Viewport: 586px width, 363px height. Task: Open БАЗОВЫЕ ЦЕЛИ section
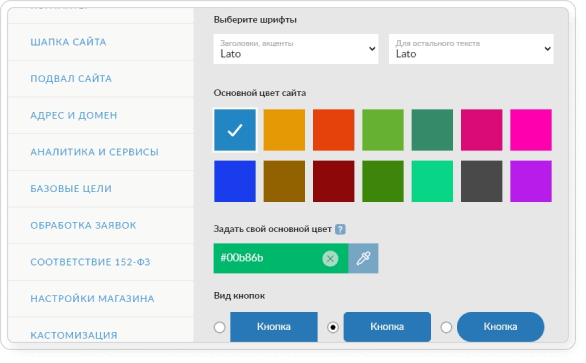click(x=101, y=188)
